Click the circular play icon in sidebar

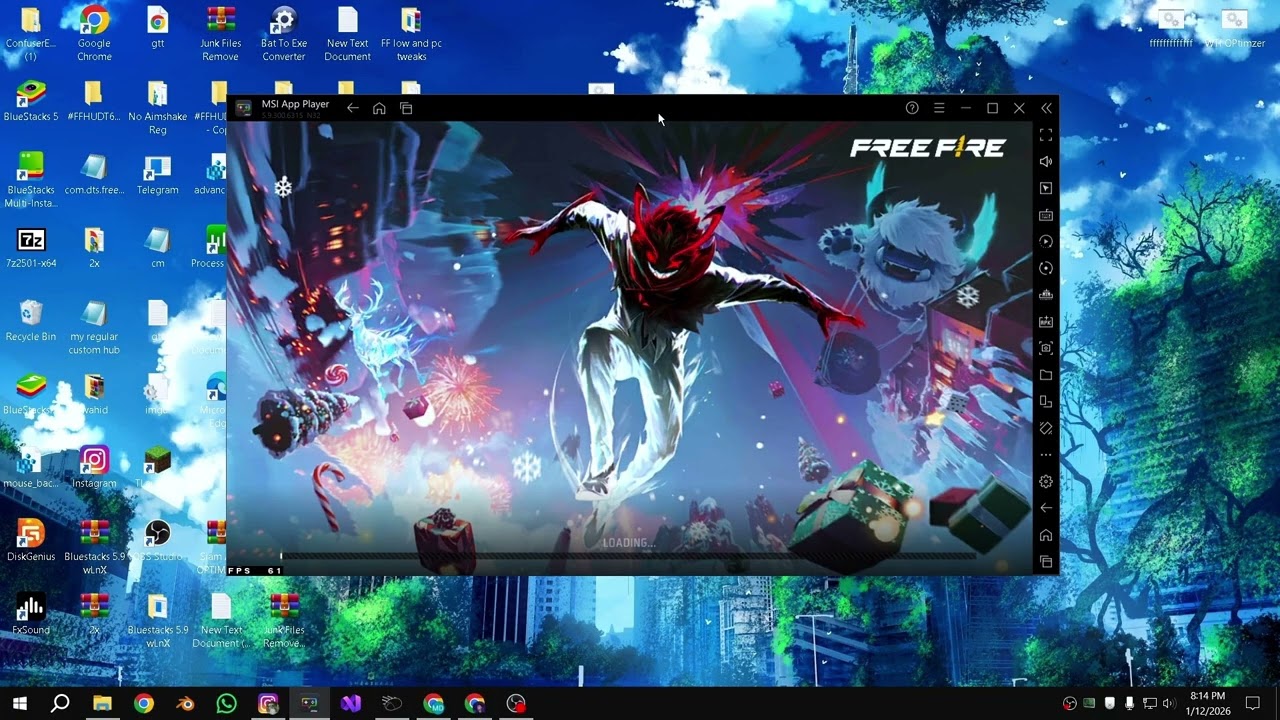click(x=1046, y=242)
